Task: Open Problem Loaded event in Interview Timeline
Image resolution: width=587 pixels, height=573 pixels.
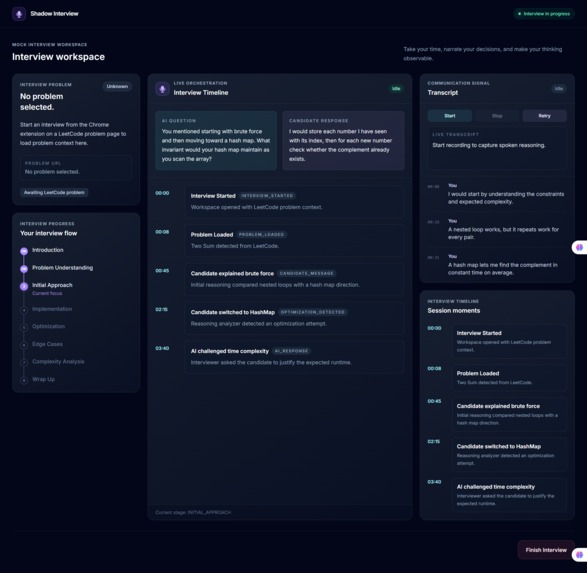Action: (294, 240)
